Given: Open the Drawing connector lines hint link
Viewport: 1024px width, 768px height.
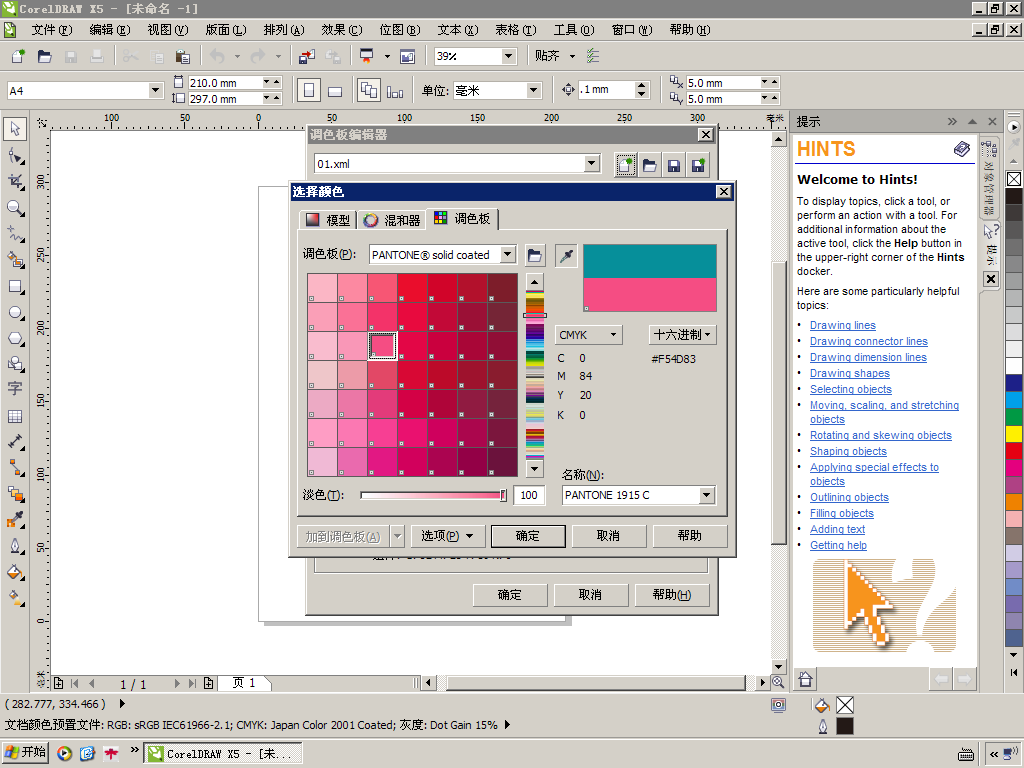Looking at the screenshot, I should (868, 341).
